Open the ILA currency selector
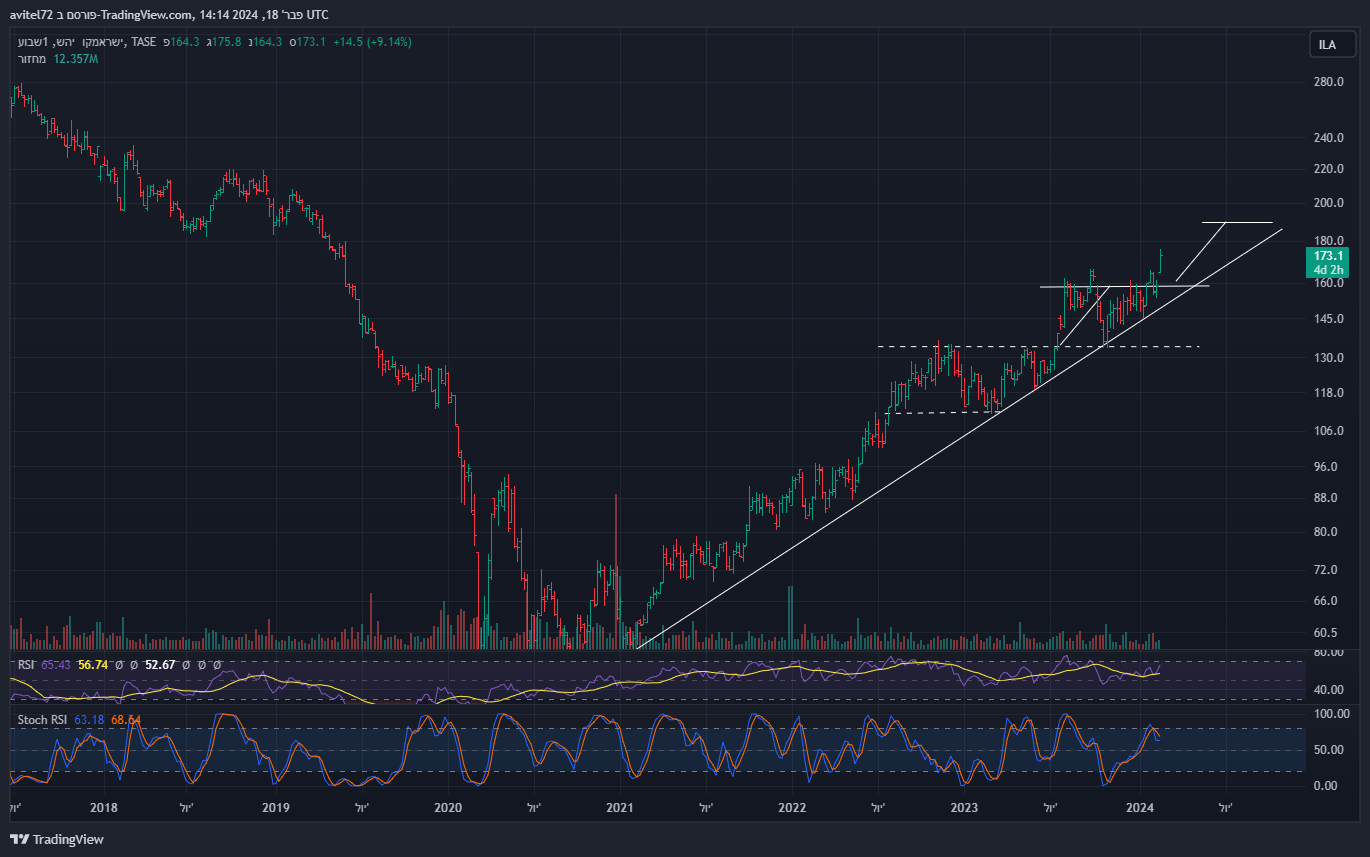This screenshot has width=1370, height=857. click(1327, 45)
